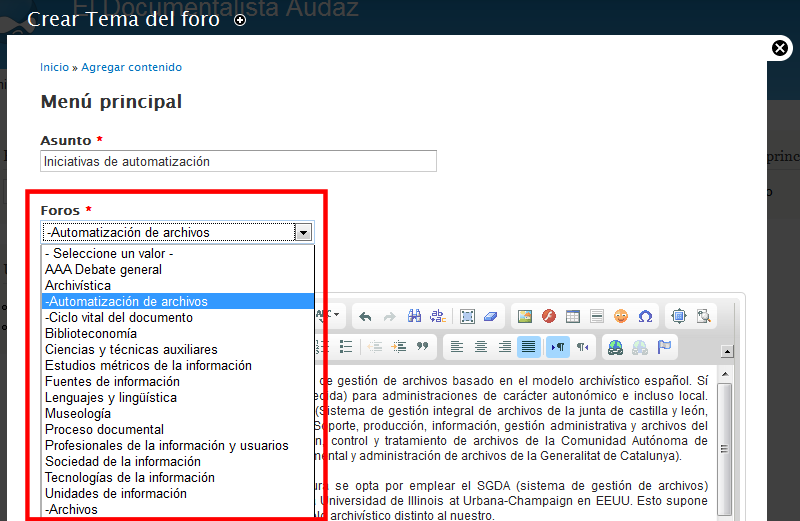The image size is (800, 521).
Task: Click the Asunto text field
Action: click(x=238, y=161)
